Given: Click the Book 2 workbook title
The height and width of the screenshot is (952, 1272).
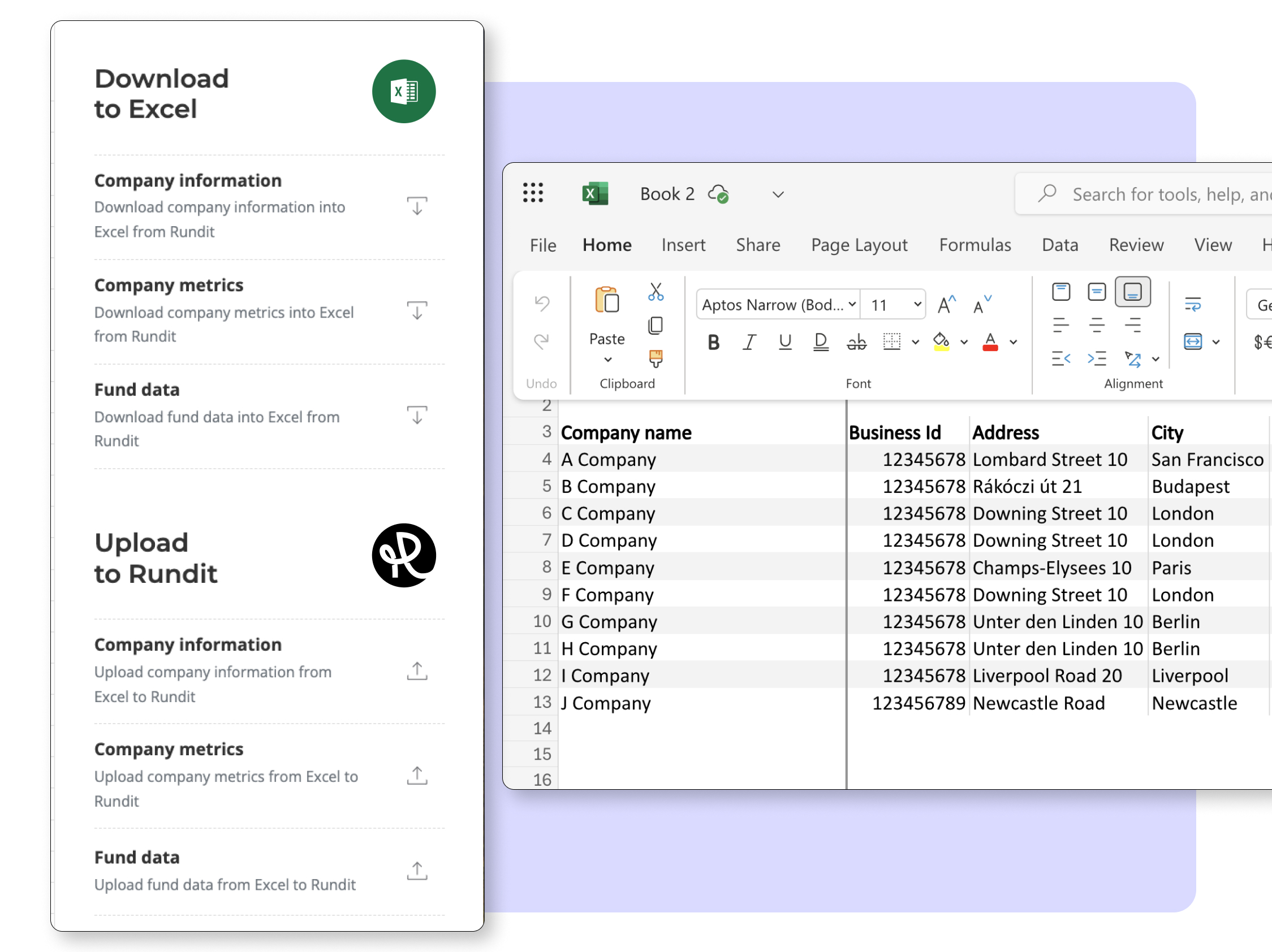Looking at the screenshot, I should (667, 194).
